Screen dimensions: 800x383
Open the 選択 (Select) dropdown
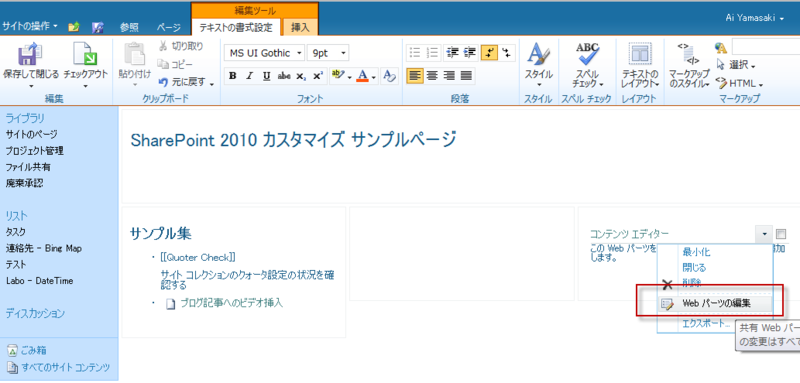click(736, 65)
